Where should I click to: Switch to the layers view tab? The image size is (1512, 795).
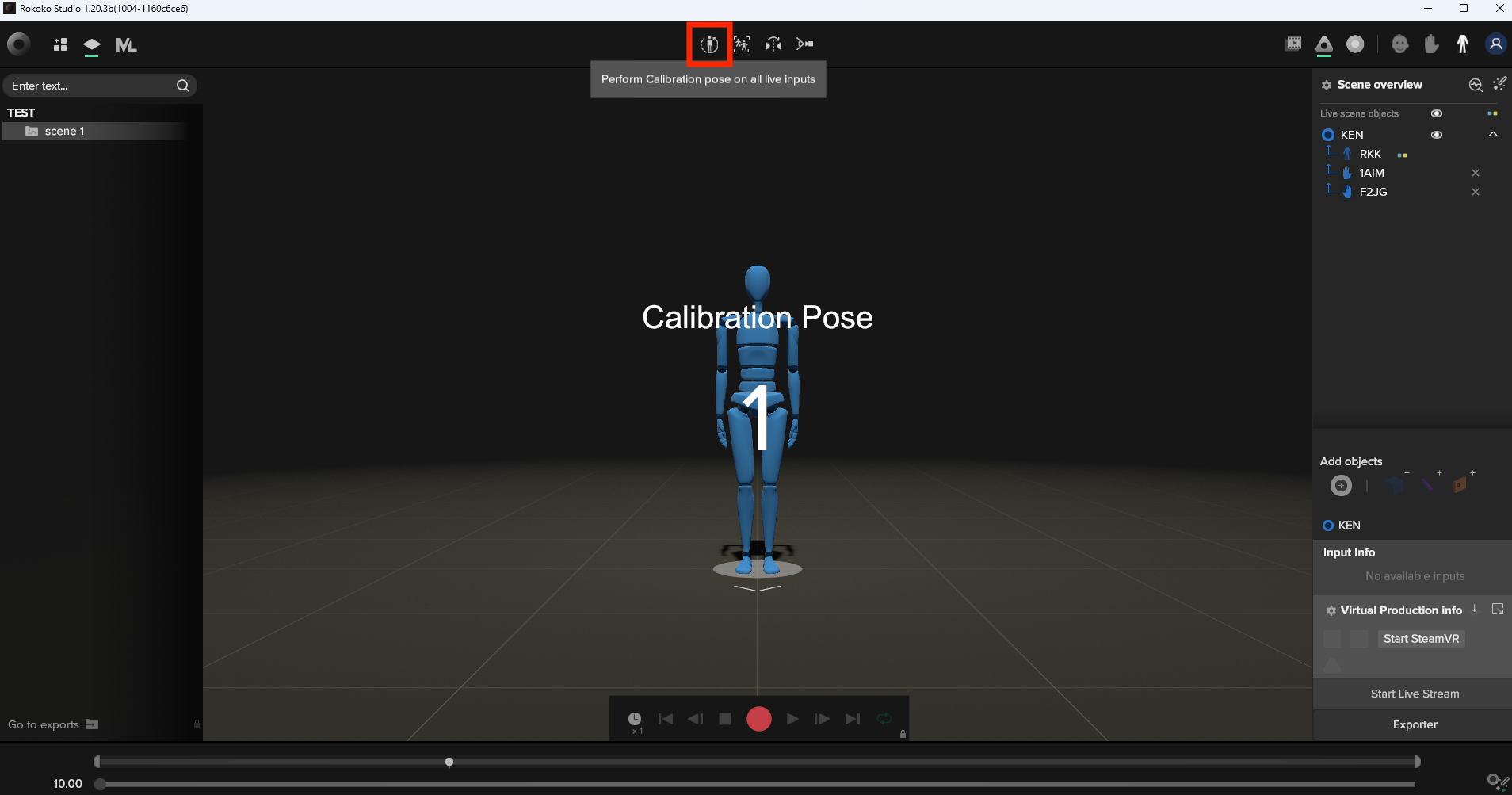(x=92, y=45)
